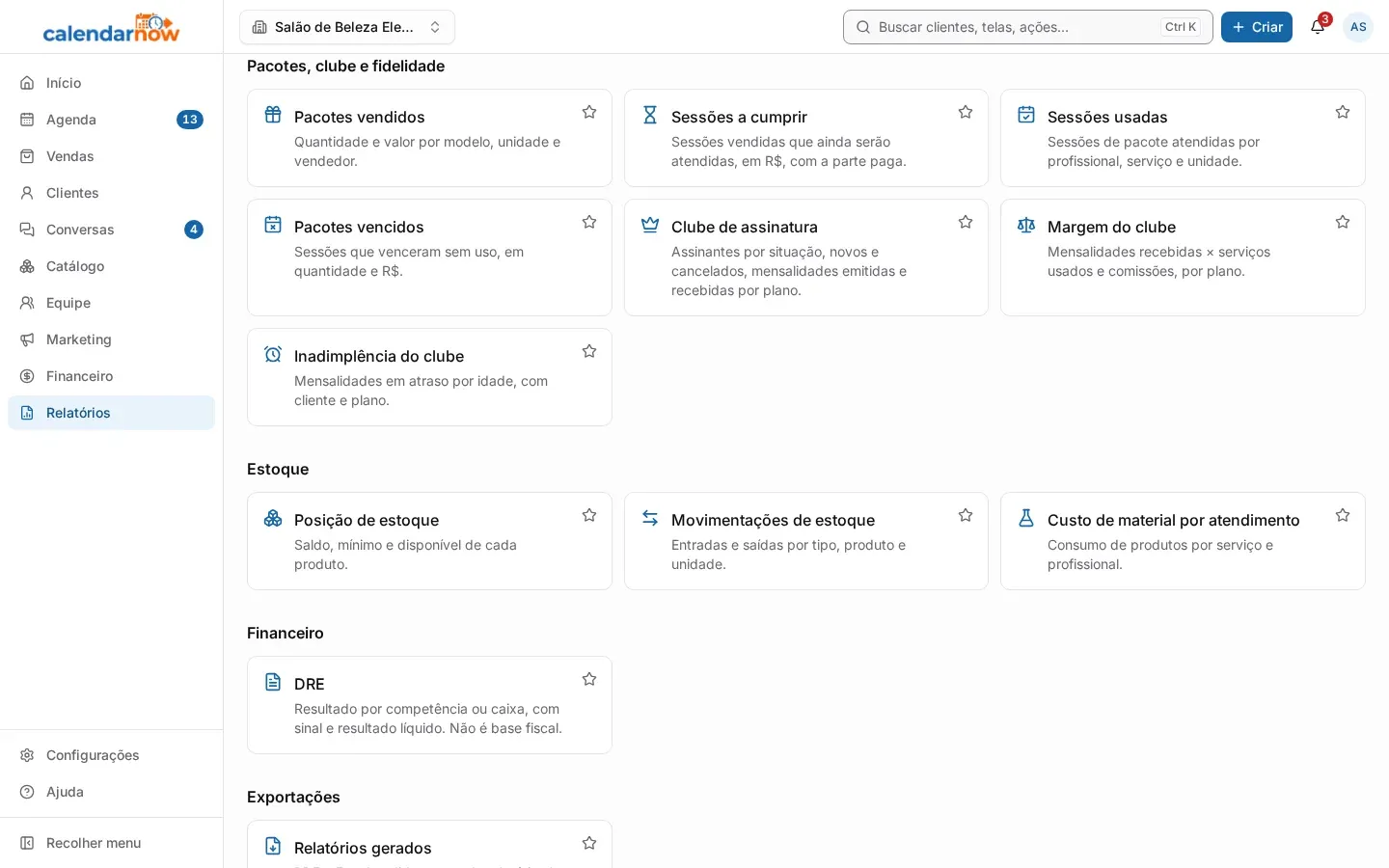Open the AS user avatar menu
Screen dimensions: 1389x868
click(x=1358, y=27)
